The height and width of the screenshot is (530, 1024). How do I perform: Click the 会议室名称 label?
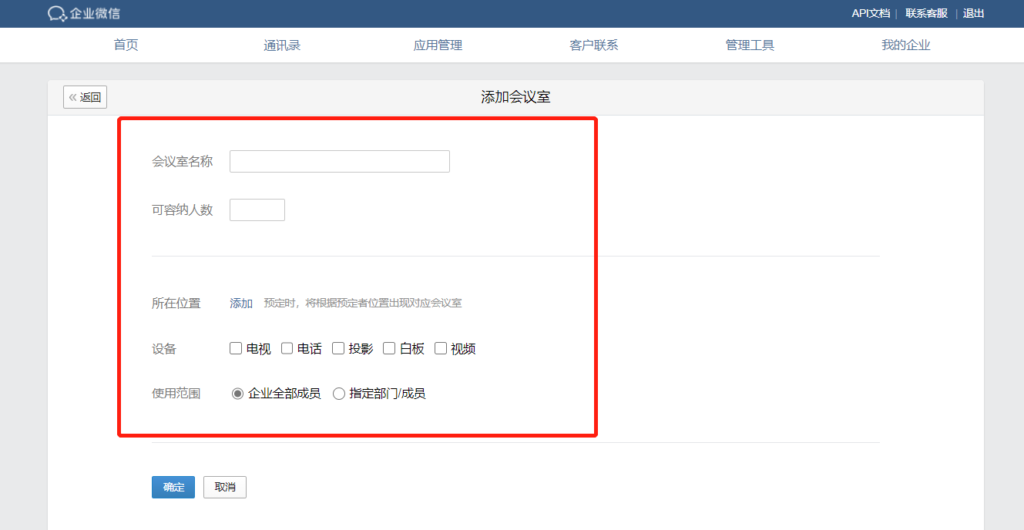pos(182,161)
